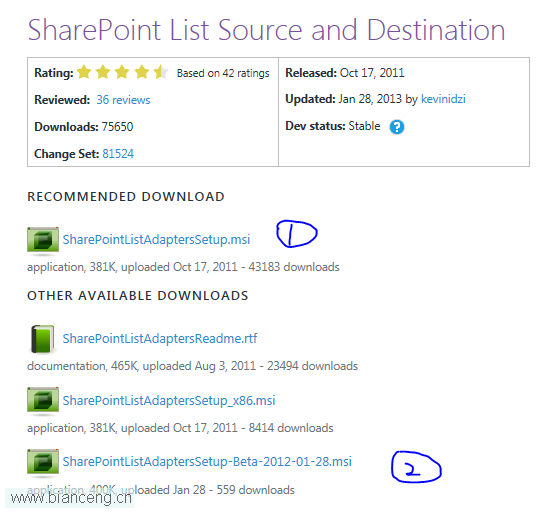Click the installer icon beside the Beta 2012-01-28 msi

43,462
